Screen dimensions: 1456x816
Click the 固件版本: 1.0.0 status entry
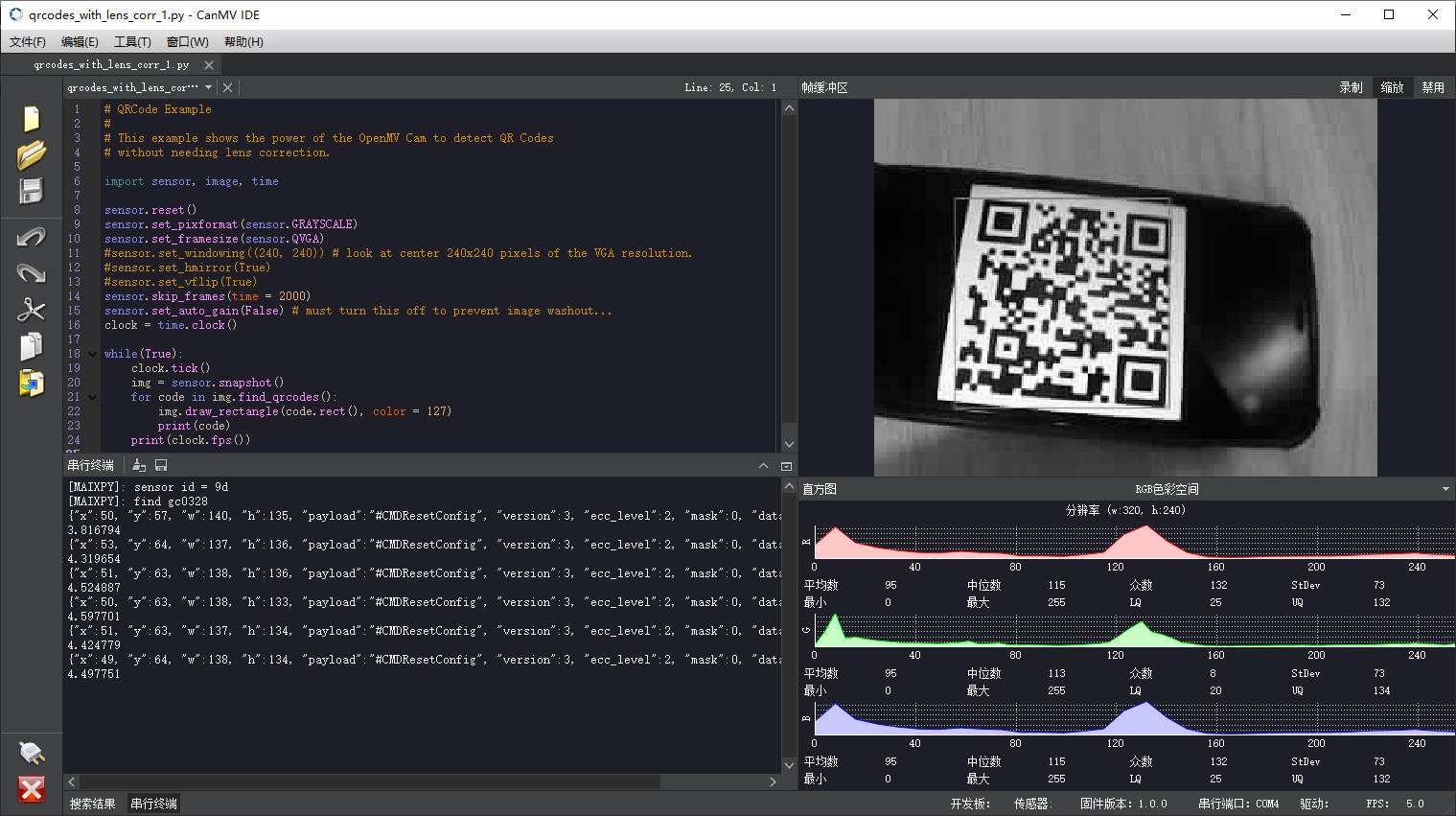pos(1123,804)
